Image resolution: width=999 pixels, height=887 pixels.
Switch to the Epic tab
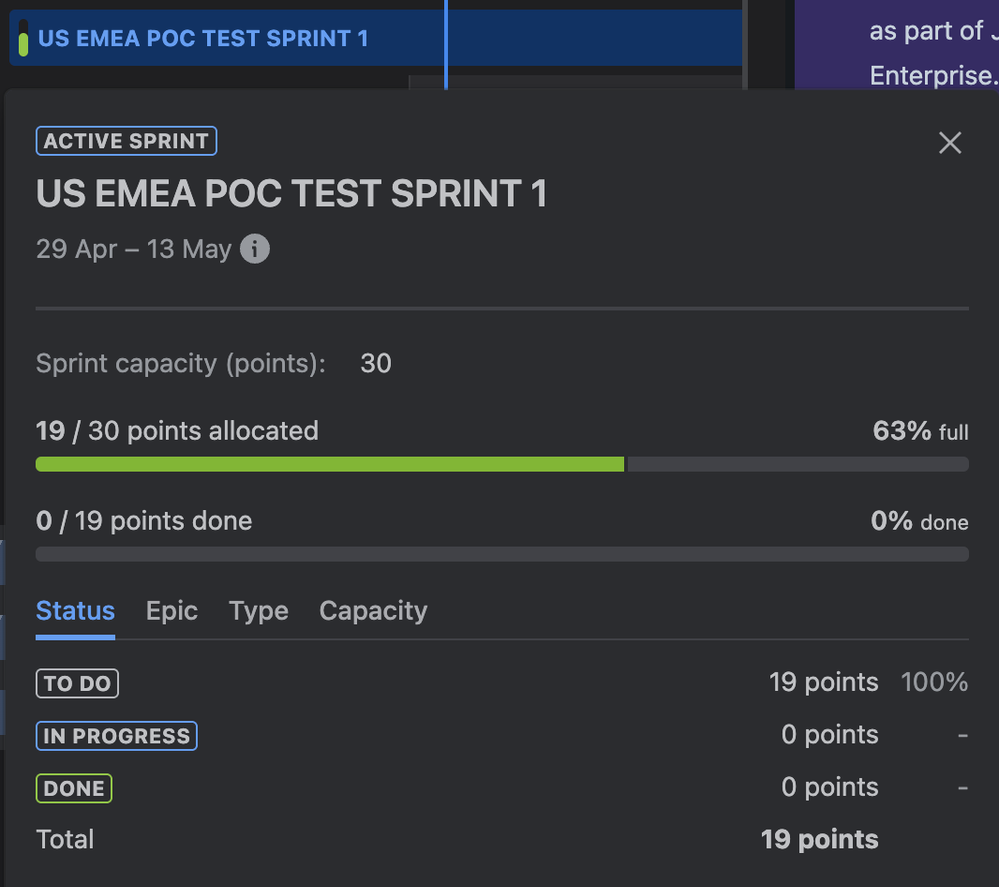coord(172,611)
